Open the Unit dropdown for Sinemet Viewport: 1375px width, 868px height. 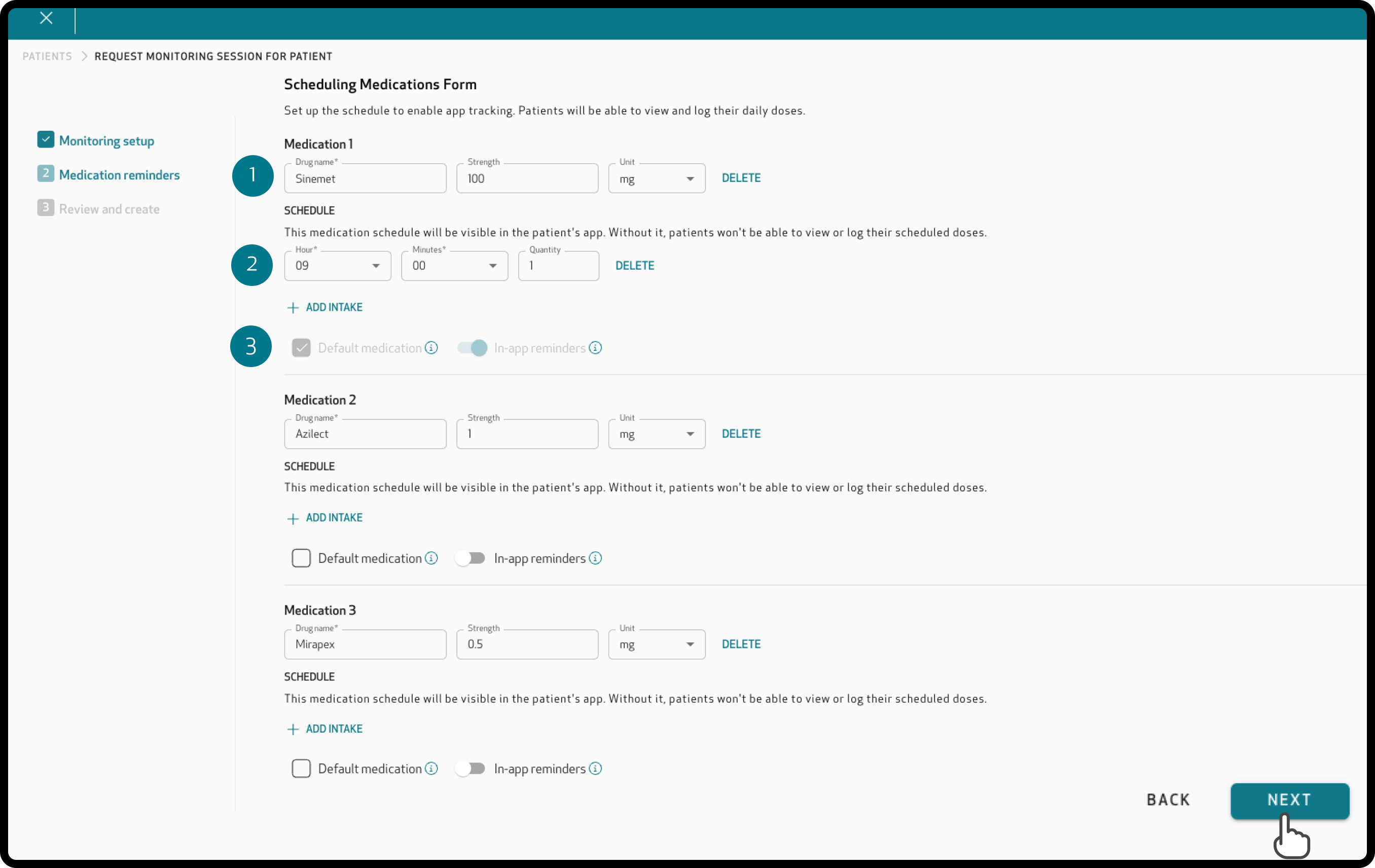[657, 179]
